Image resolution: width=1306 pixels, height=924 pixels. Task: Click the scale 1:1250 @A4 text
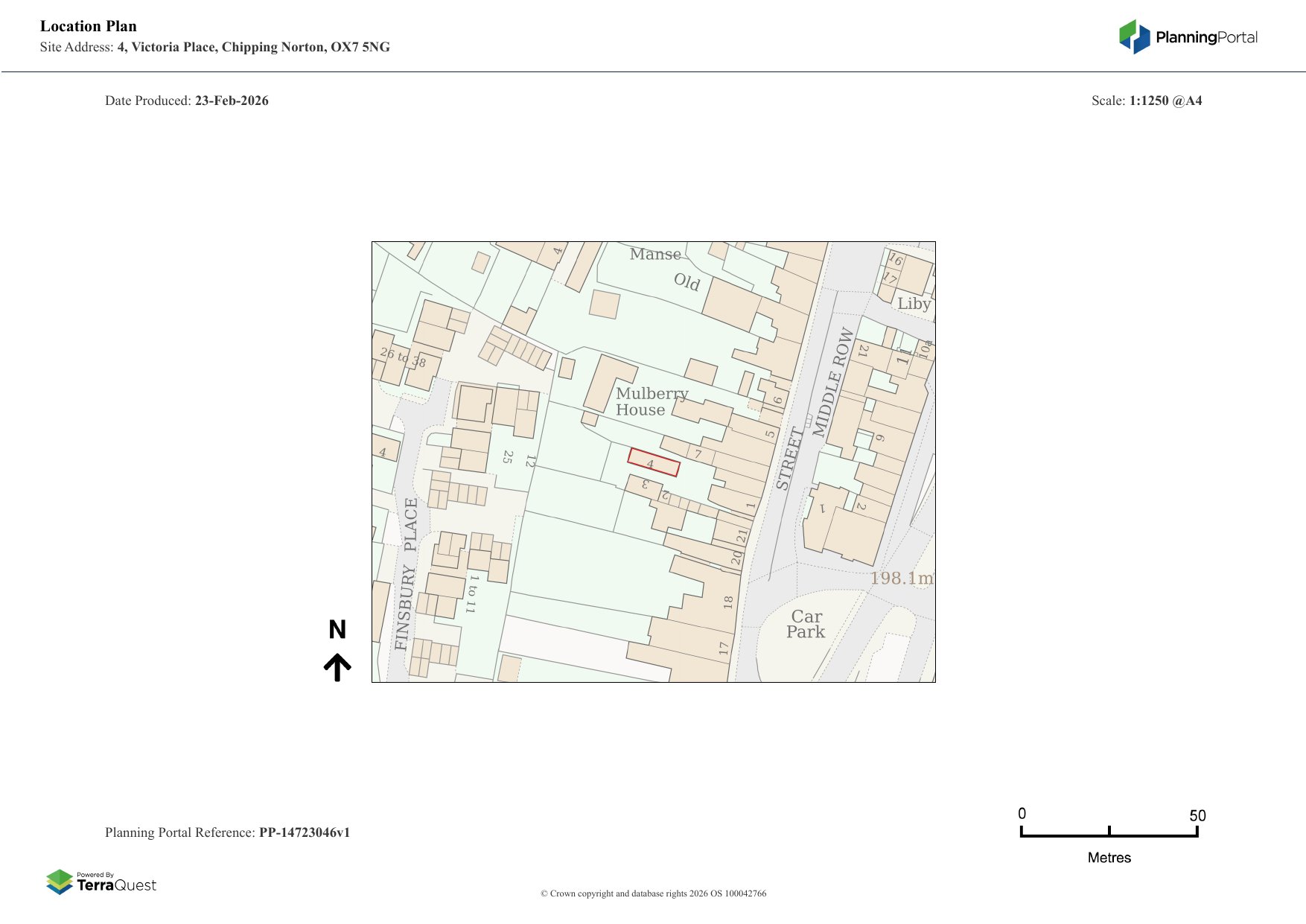(1165, 101)
